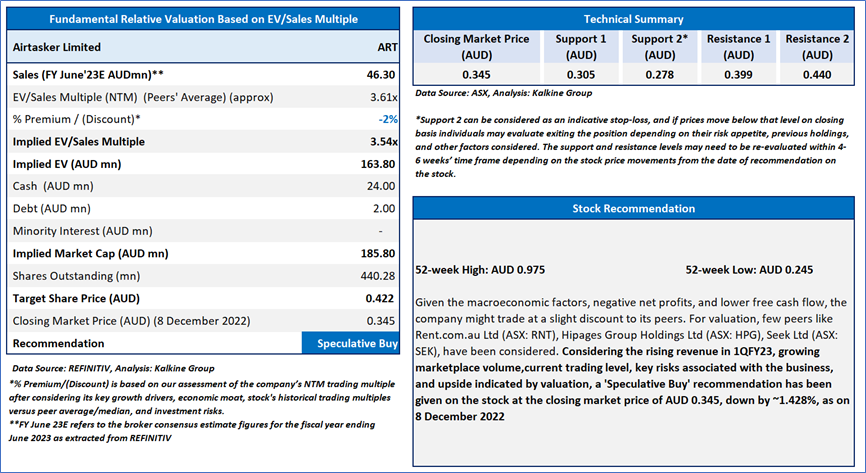This screenshot has height=473, width=866.
Task: Click the 'Implied EV (AUD mn)' label
Action: (x=67, y=164)
